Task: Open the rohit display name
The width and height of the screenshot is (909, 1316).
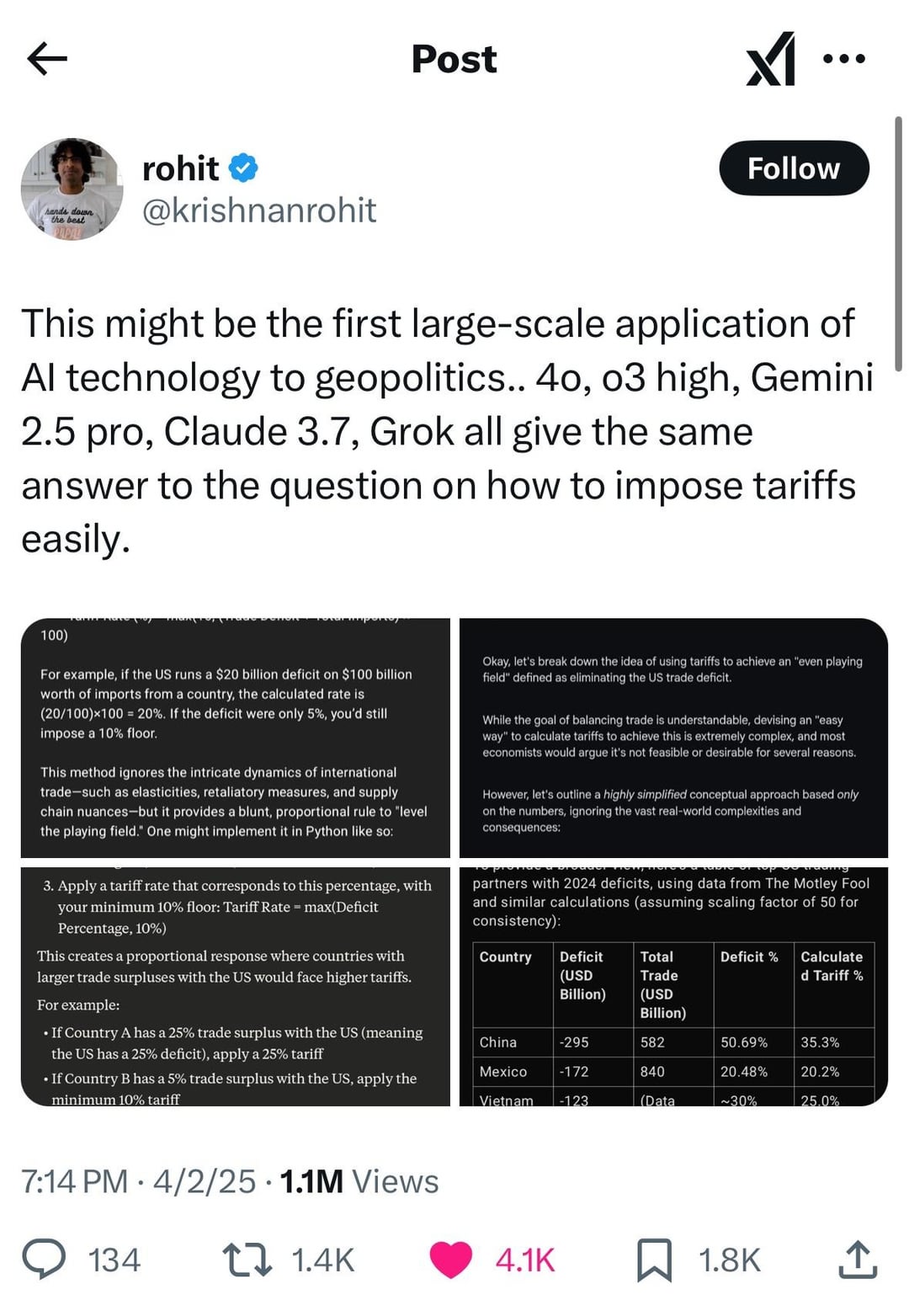Action: [181, 168]
